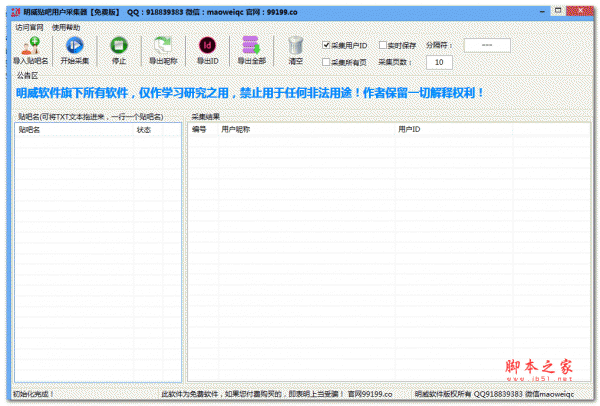
Task: Click the 采集页数 page count field
Action: [x=438, y=62]
